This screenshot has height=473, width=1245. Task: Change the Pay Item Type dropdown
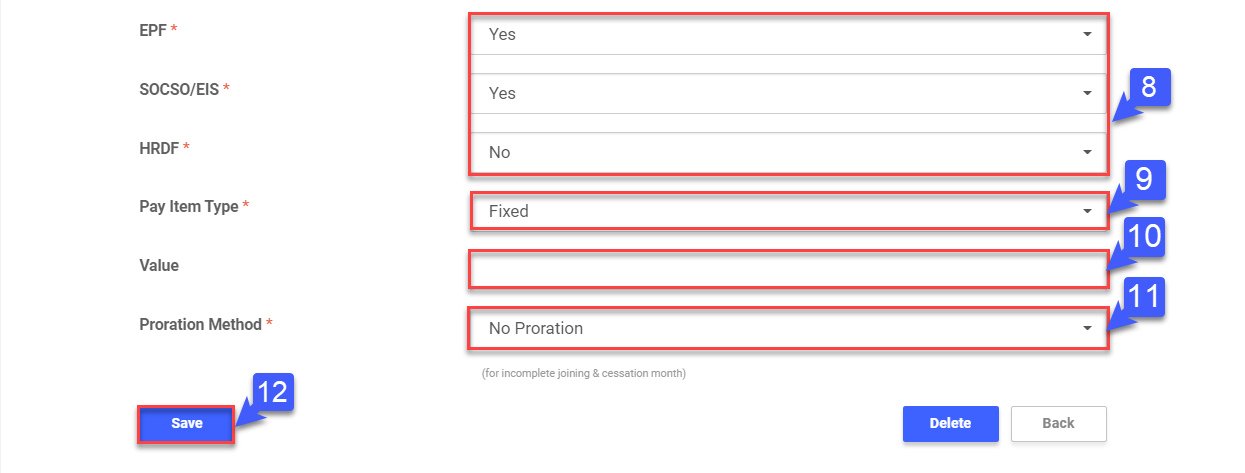[788, 211]
